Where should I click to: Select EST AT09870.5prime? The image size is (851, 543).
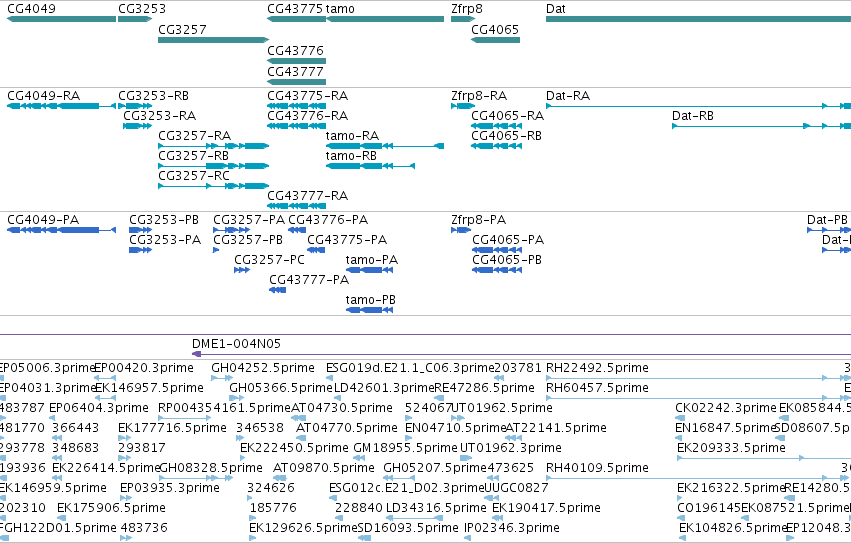(x=280, y=478)
